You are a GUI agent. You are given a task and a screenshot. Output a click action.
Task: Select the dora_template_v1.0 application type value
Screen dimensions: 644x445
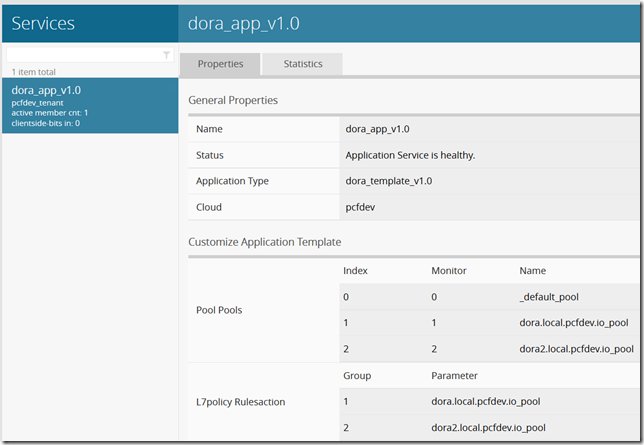coord(391,181)
